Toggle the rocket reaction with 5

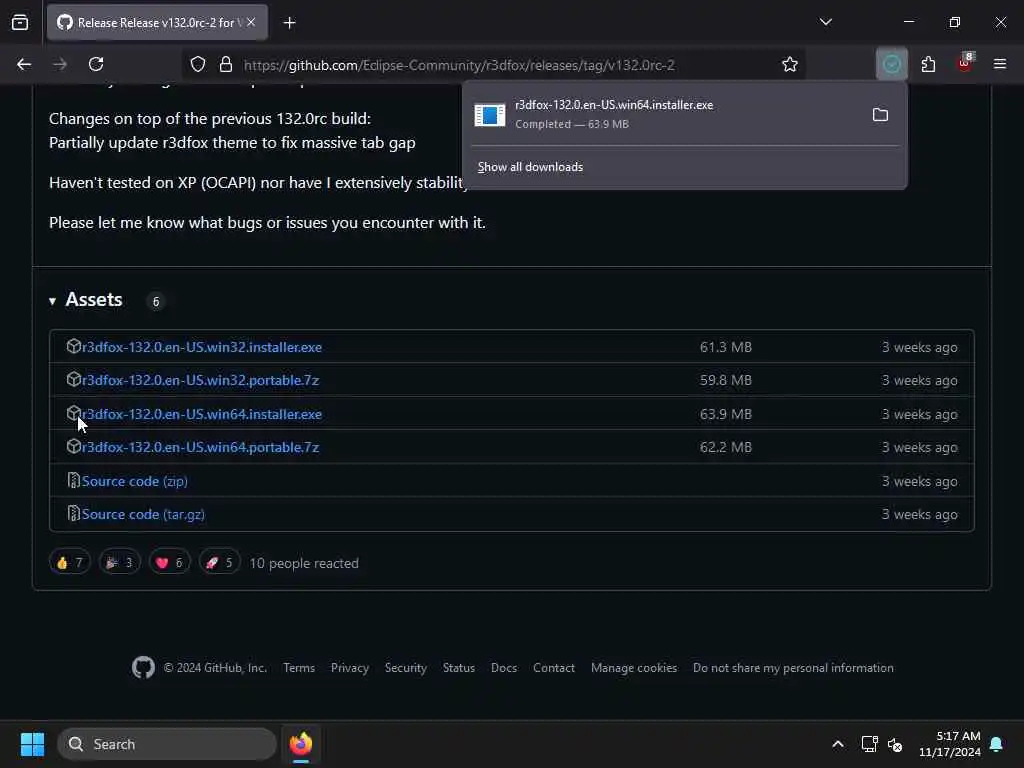point(219,562)
